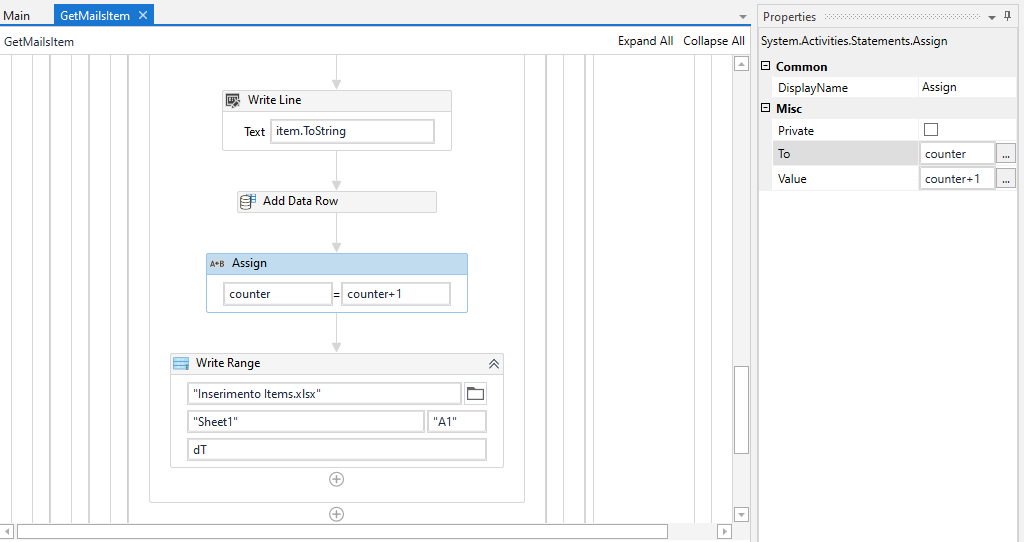Browse for workbook using the folder icon
The height and width of the screenshot is (542, 1024).
tap(475, 394)
